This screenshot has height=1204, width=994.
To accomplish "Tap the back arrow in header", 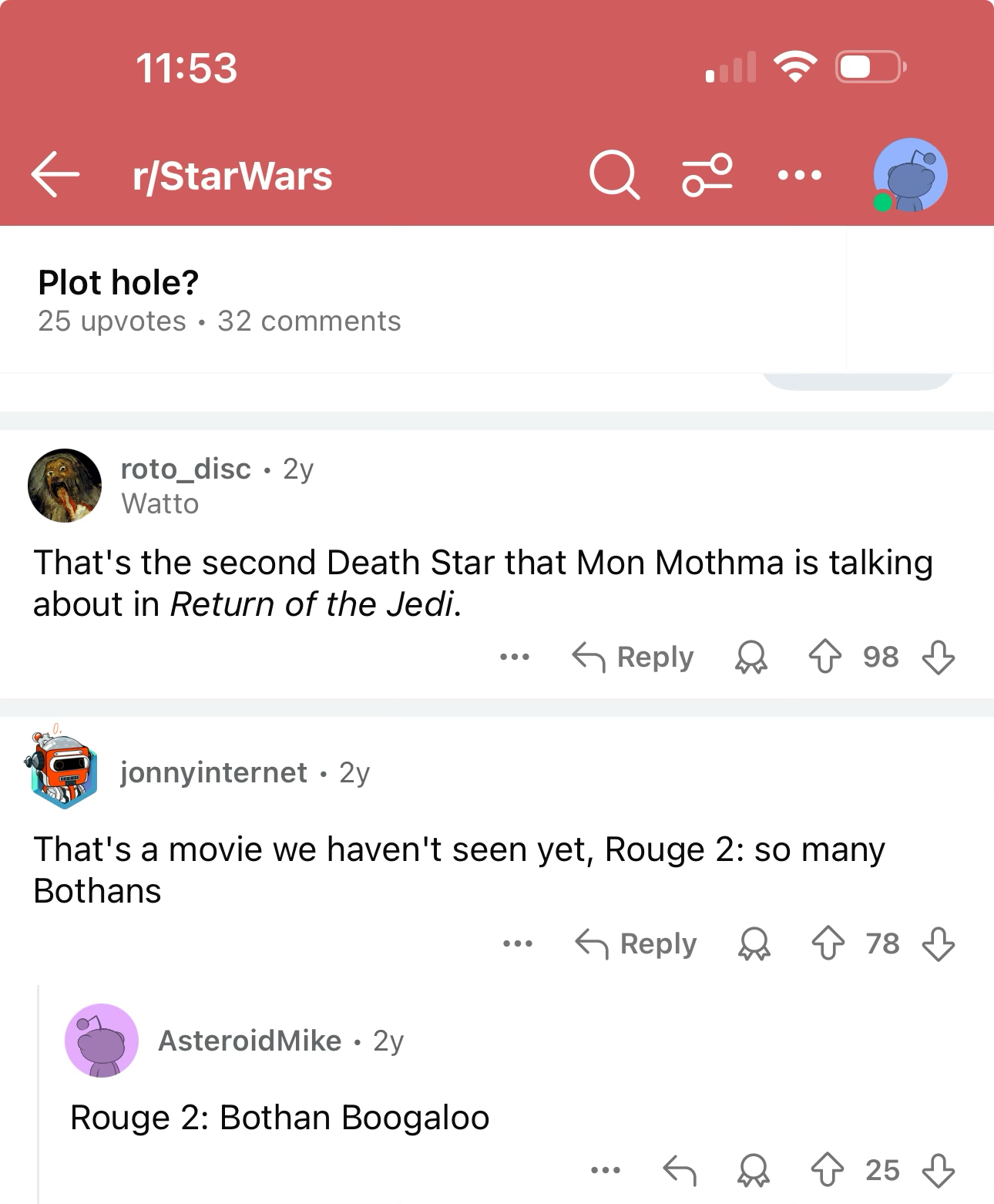I will point(55,175).
